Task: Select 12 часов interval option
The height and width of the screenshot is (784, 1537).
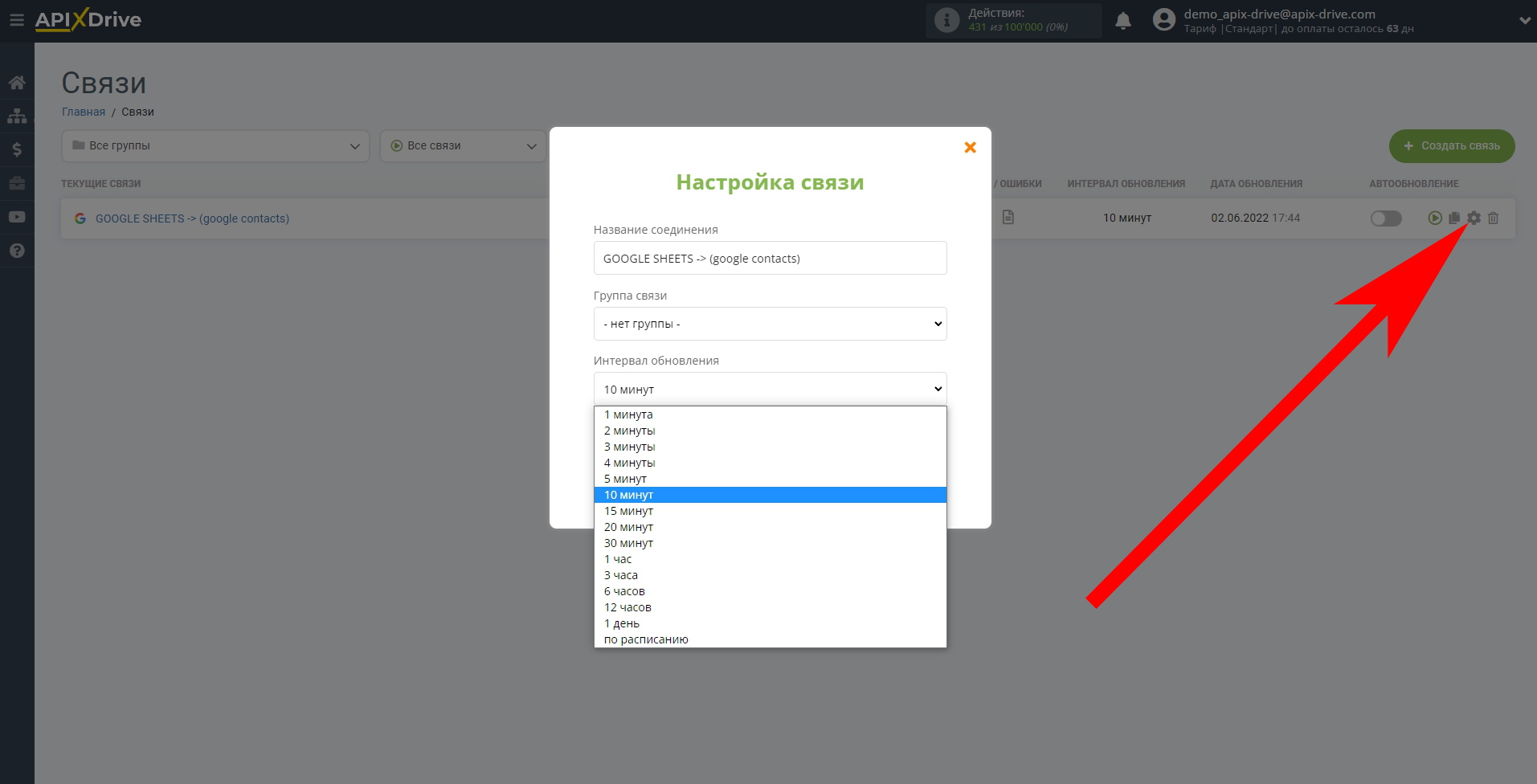Action: (x=770, y=607)
